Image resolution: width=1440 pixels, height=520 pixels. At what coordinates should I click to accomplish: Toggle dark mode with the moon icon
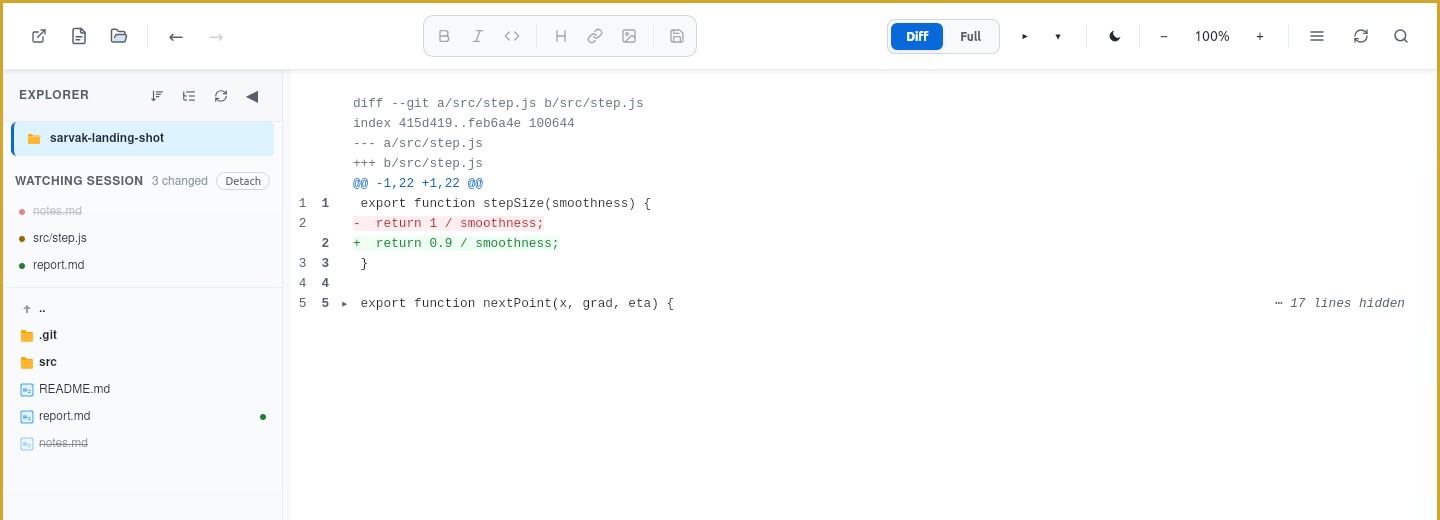point(1115,36)
